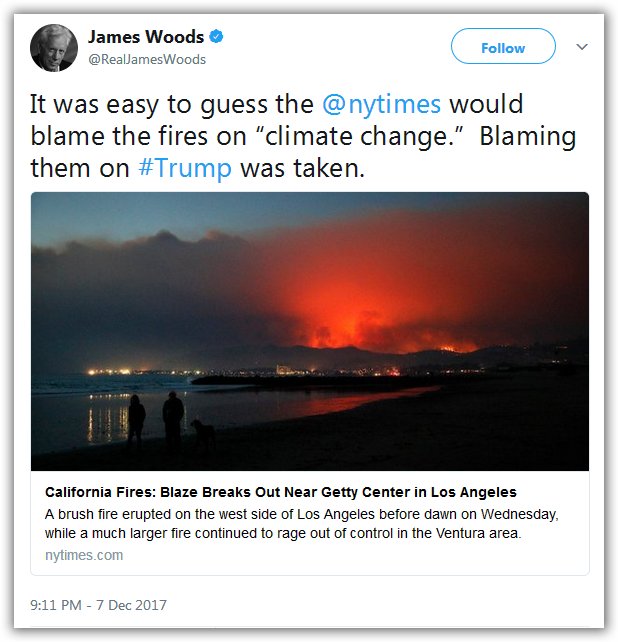Click the tweet's first line of text
Viewport: 618px width, 642px height.
point(277,104)
